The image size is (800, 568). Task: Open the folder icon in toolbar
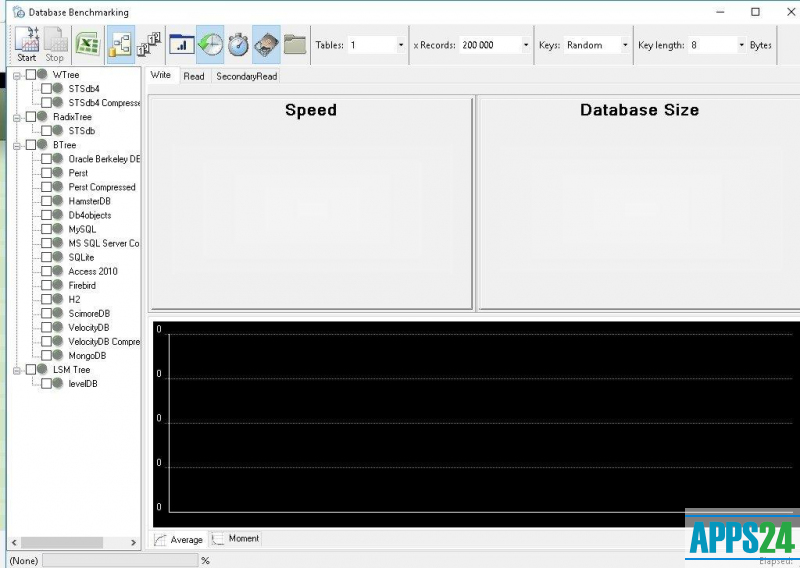[294, 45]
